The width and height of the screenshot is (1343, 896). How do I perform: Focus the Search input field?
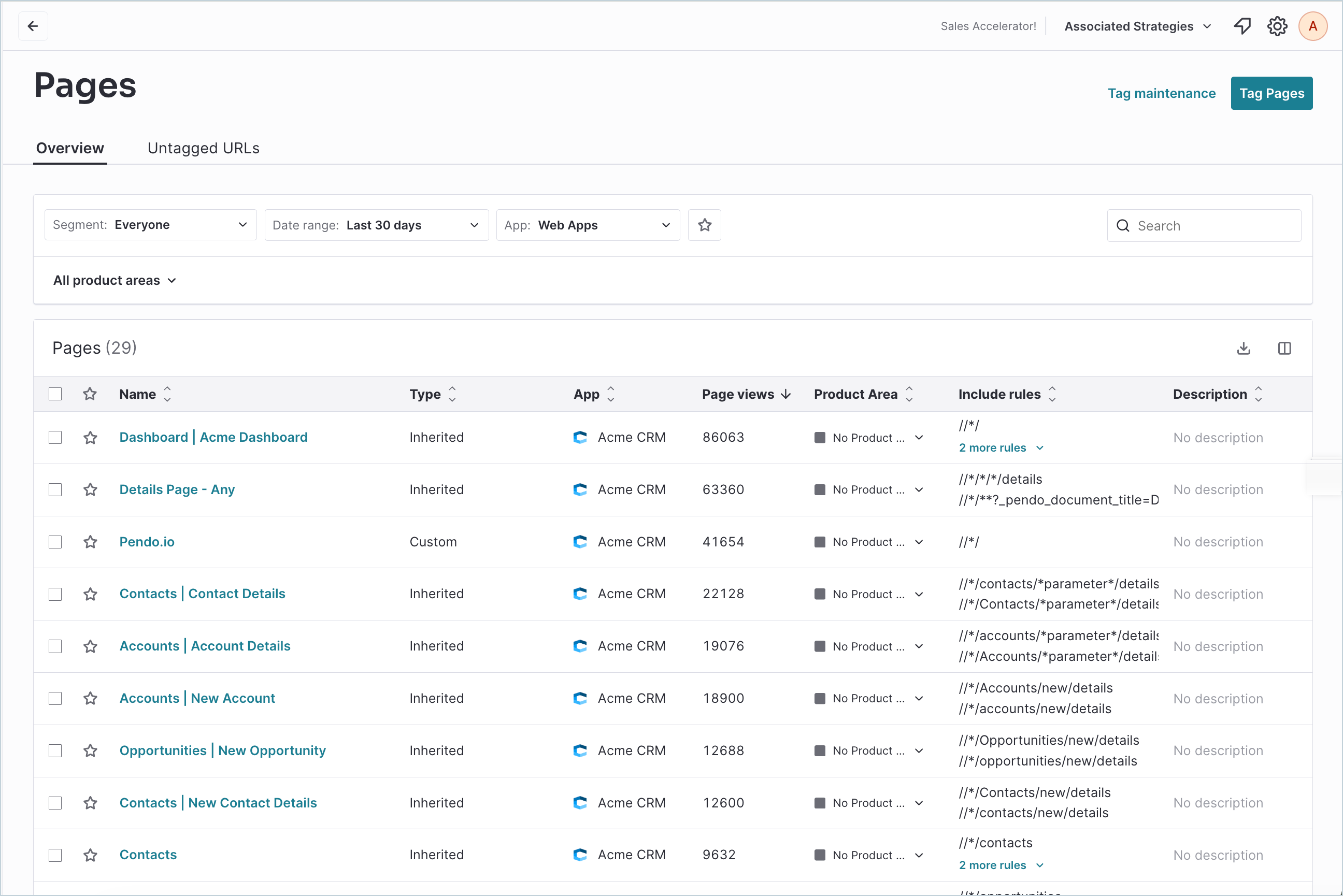pyautogui.click(x=1204, y=226)
